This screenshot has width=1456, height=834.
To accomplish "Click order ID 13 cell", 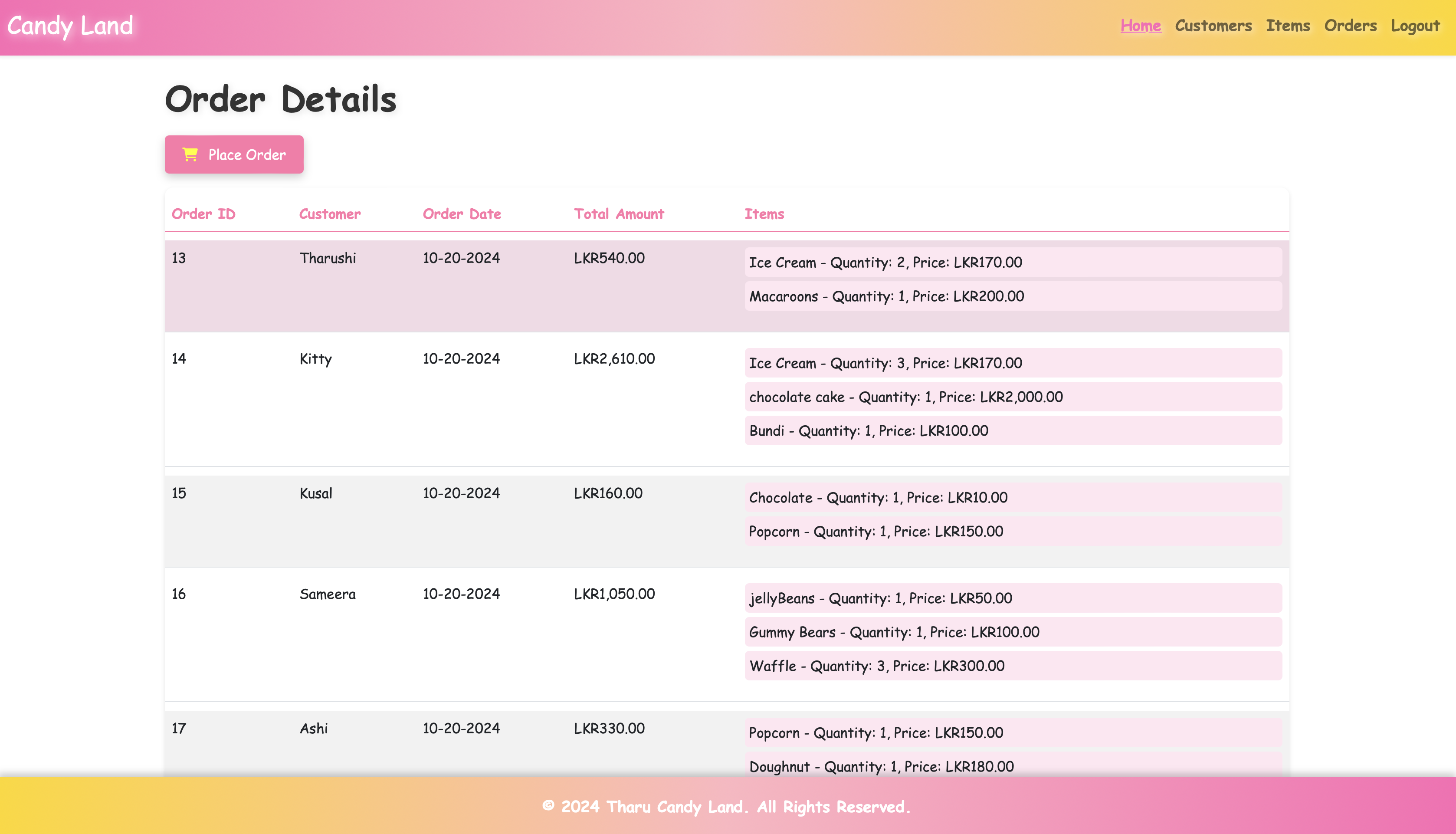I will [x=179, y=258].
